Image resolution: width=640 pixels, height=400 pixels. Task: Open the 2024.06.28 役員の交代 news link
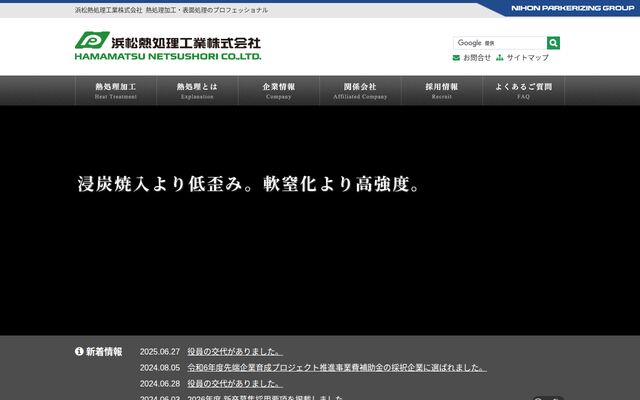point(235,384)
